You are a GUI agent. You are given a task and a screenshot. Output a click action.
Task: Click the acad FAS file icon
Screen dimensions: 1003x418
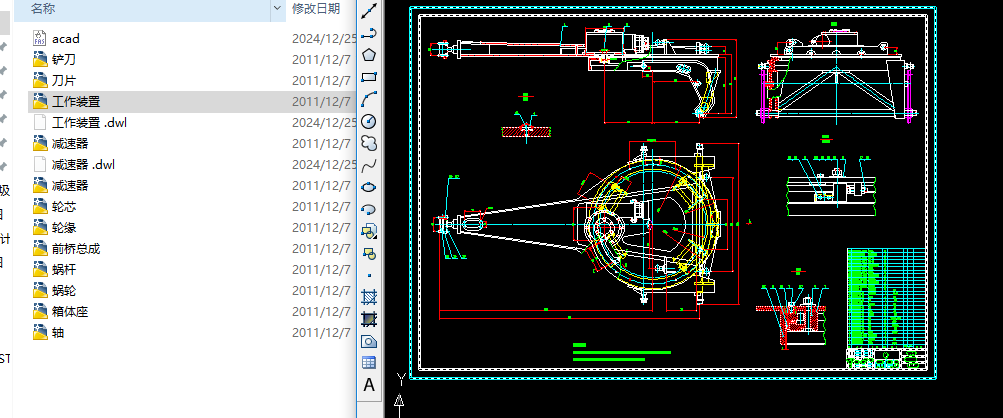(x=40, y=38)
